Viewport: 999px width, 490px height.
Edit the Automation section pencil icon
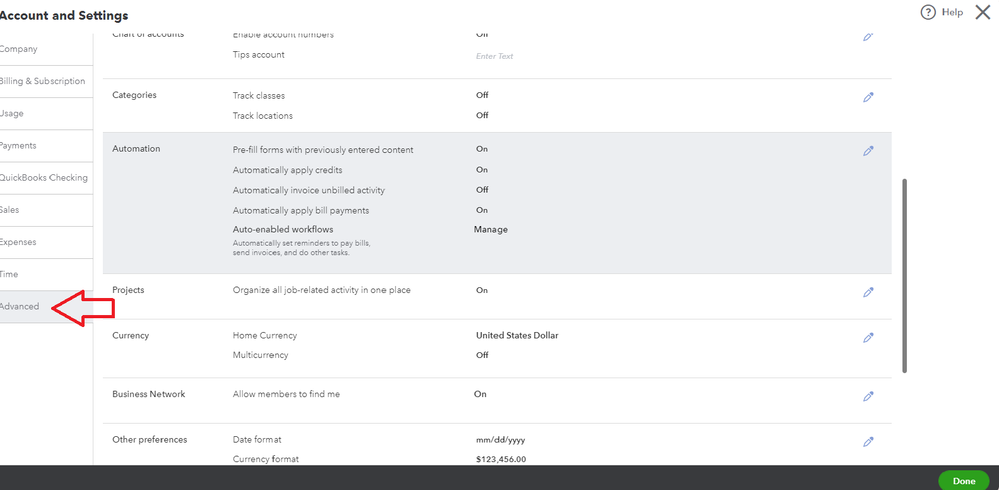868,151
